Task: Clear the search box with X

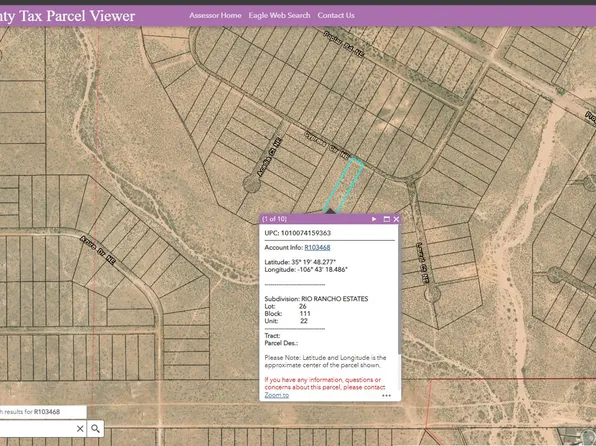Action: click(x=80, y=429)
